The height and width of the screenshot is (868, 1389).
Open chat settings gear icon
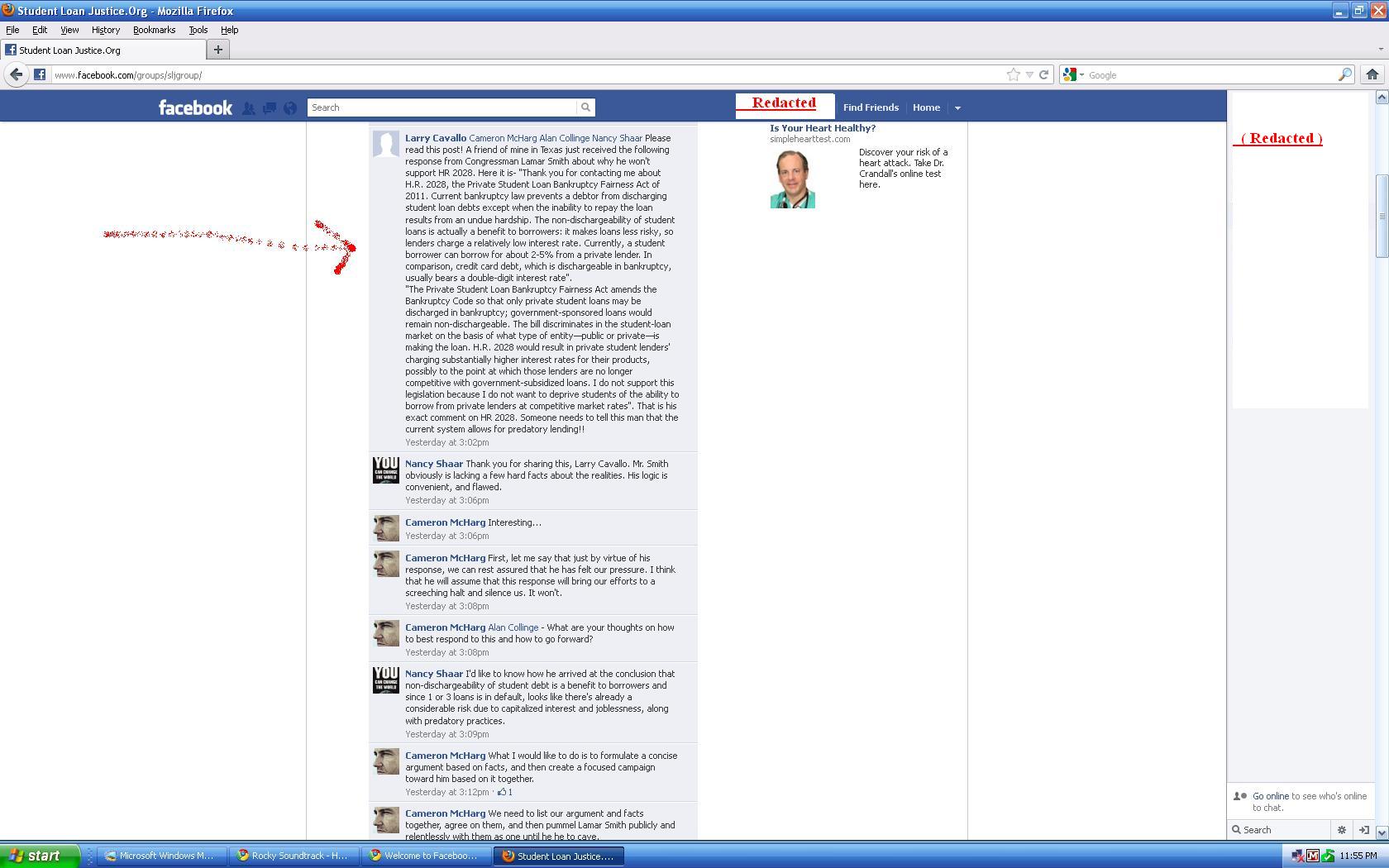click(1341, 830)
